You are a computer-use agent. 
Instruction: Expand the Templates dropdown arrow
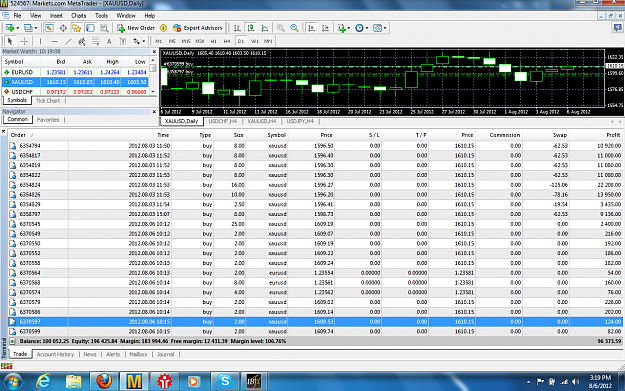pyautogui.click(x=385, y=28)
